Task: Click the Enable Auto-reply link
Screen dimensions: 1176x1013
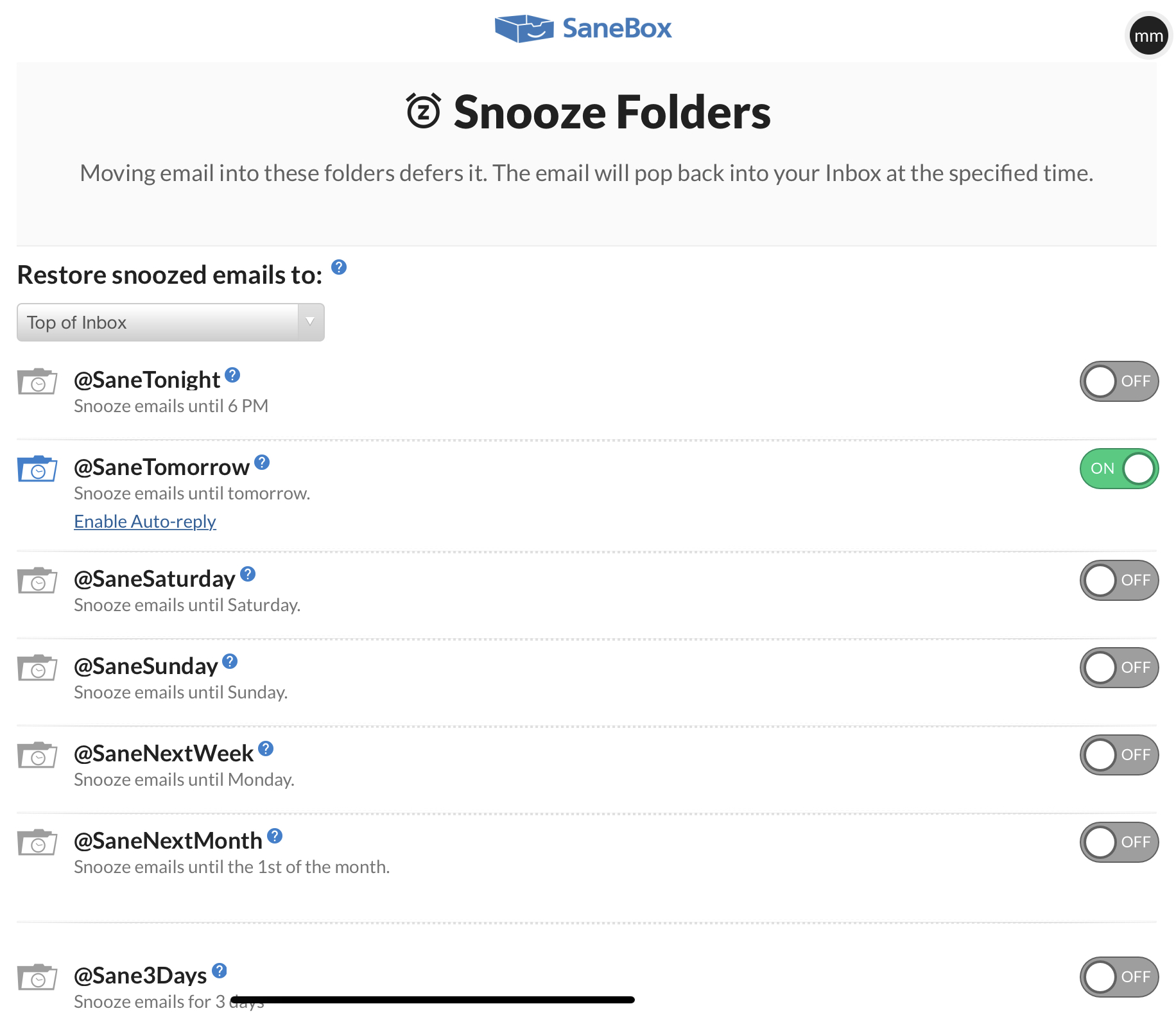Action: 145,521
